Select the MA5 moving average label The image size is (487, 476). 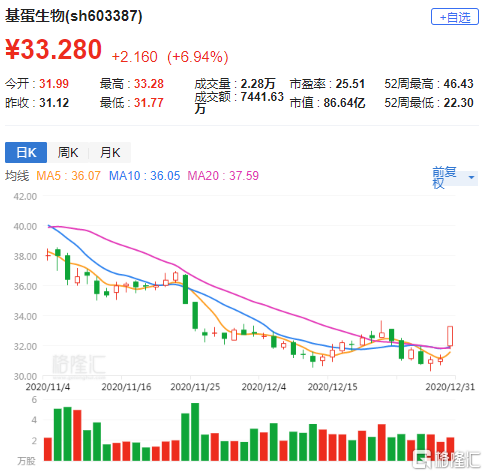point(68,176)
